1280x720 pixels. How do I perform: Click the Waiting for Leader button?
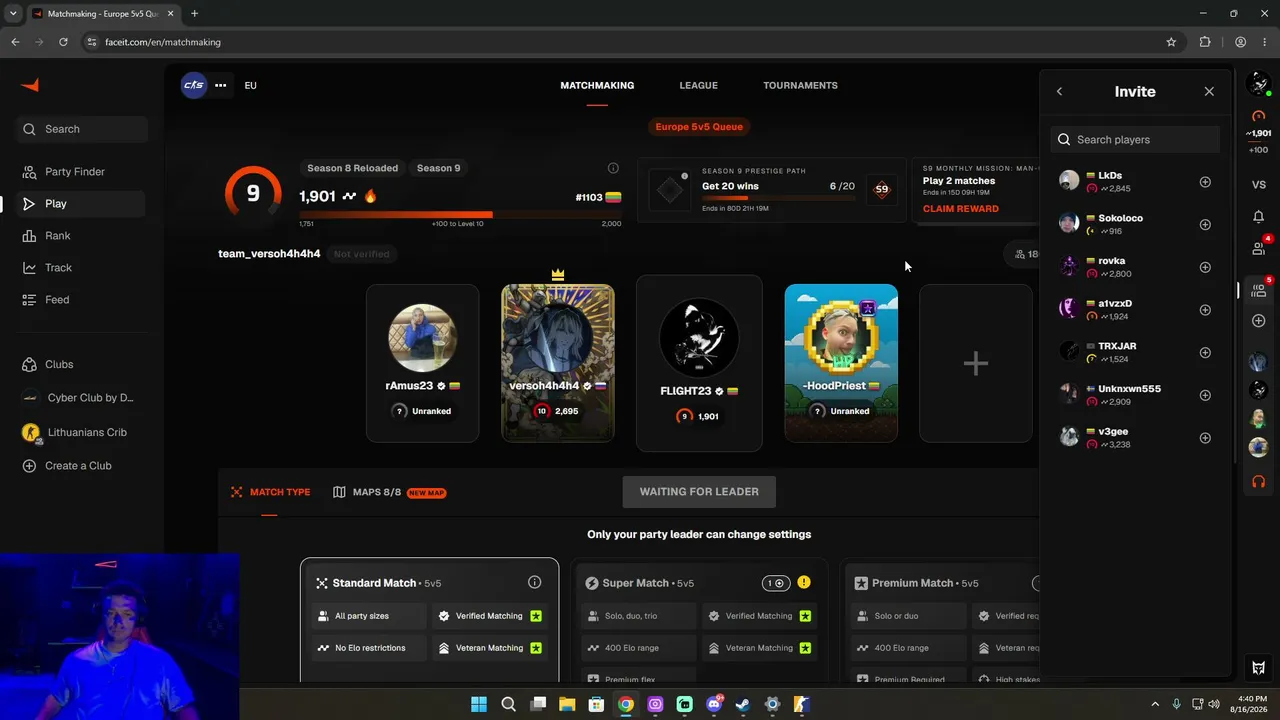[699, 492]
